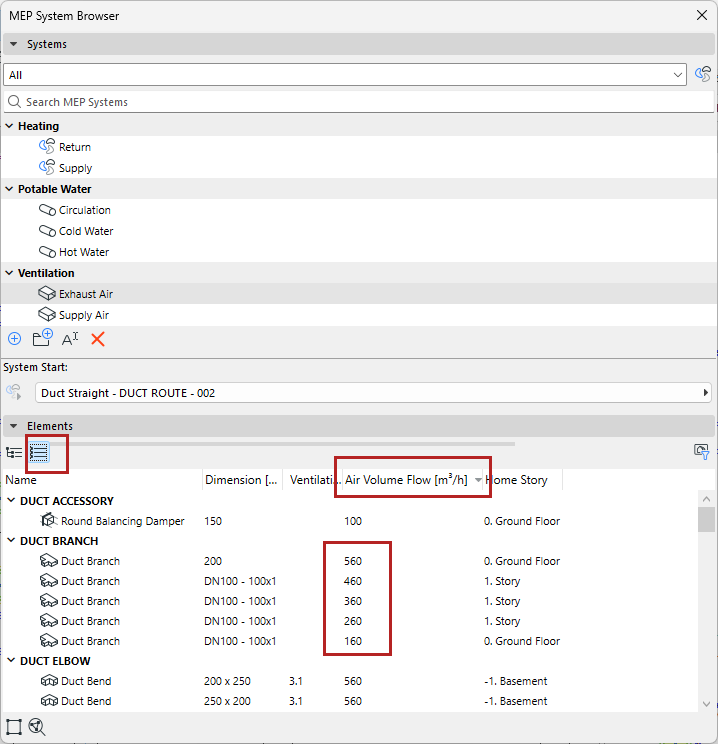Collapse the DUCT ACCESSORY group
The height and width of the screenshot is (744, 718).
coord(11,501)
